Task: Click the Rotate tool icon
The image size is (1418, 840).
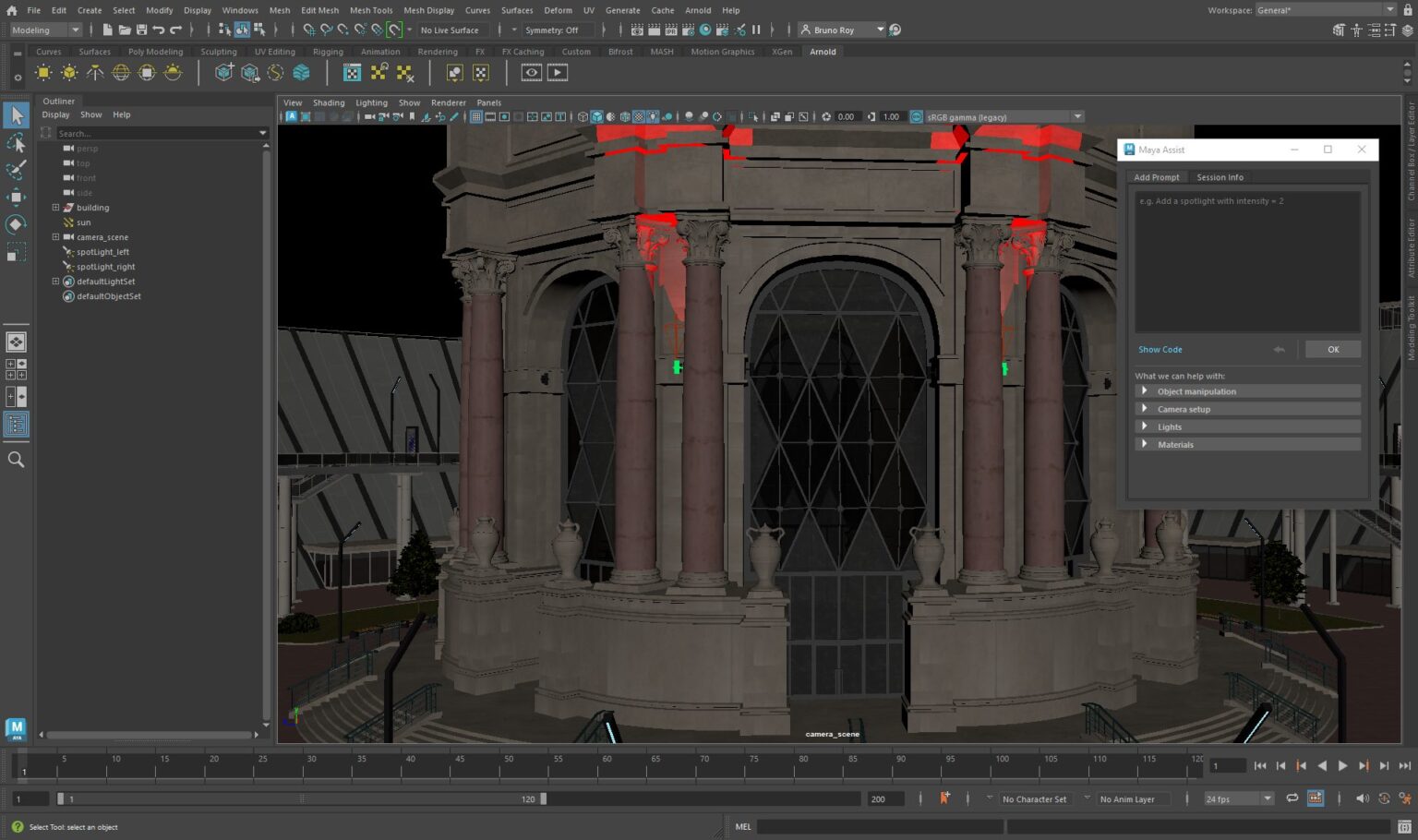Action: (17, 224)
